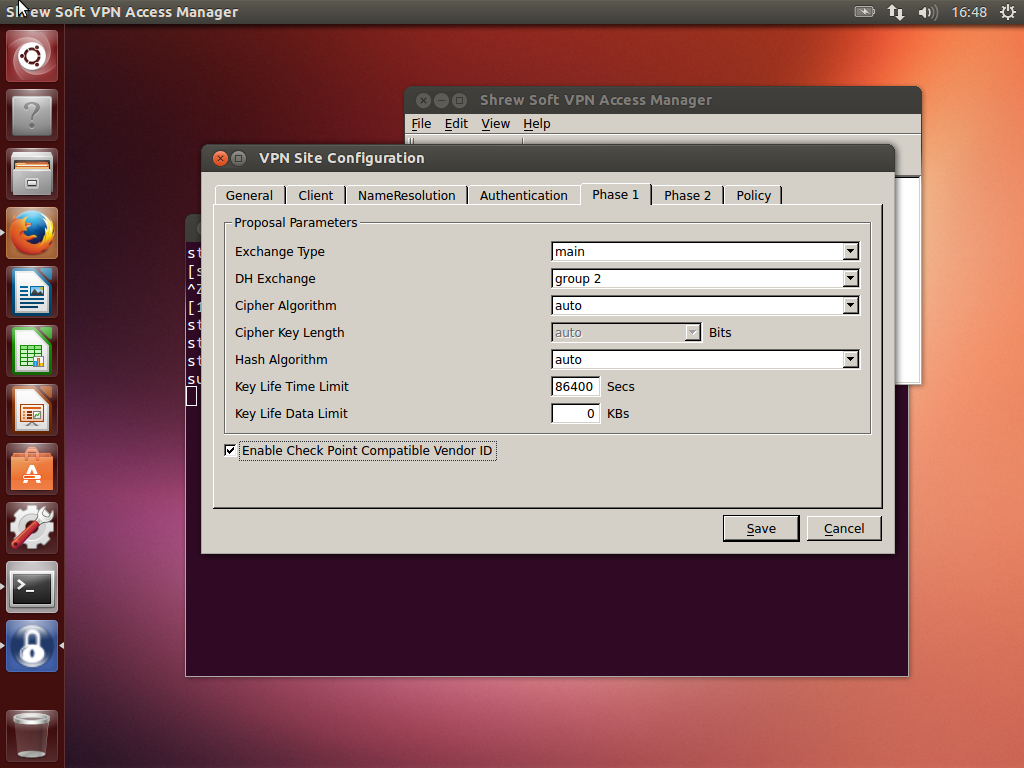Launch the Files file manager
The width and height of the screenshot is (1024, 768).
pyautogui.click(x=32, y=174)
